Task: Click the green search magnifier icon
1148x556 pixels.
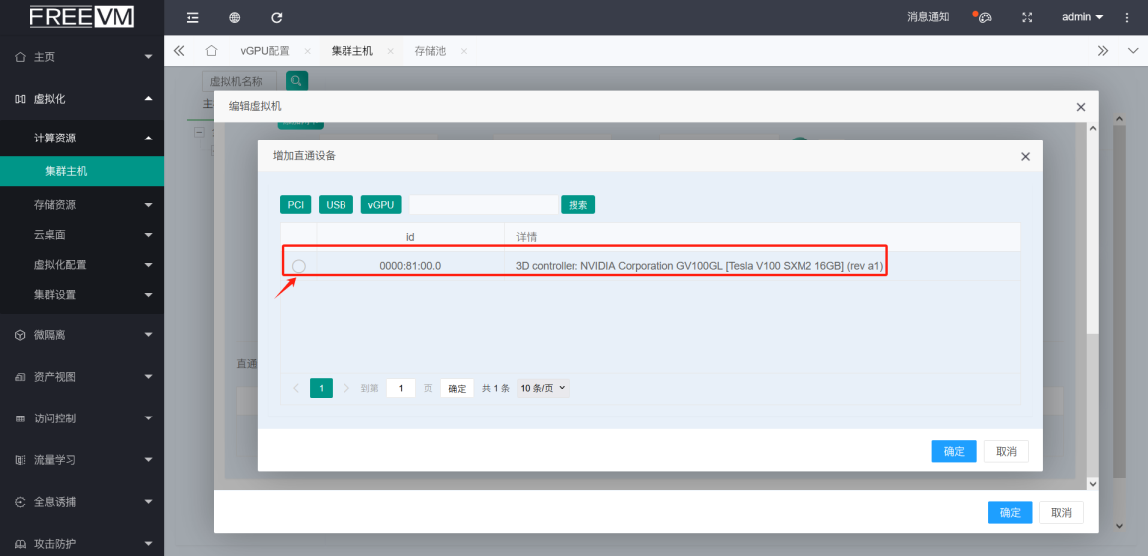Action: point(297,81)
